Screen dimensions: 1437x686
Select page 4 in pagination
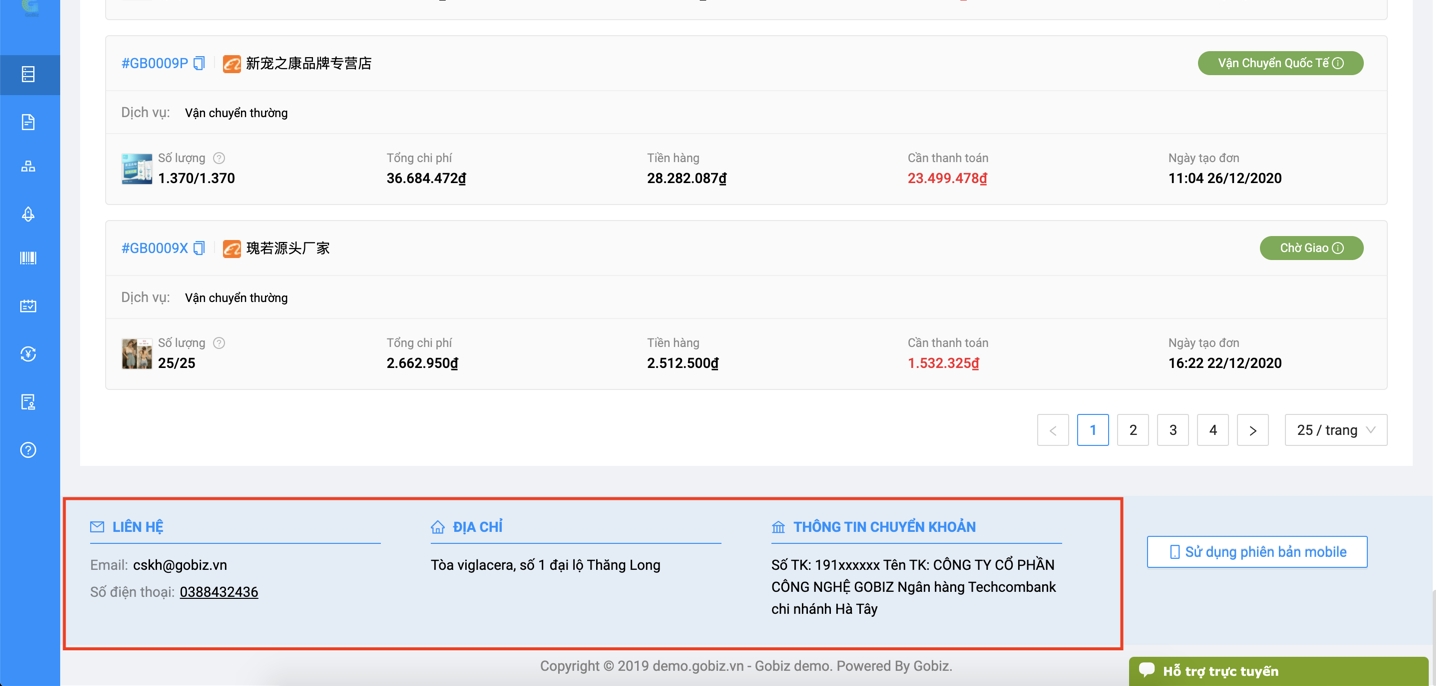pyautogui.click(x=1212, y=430)
